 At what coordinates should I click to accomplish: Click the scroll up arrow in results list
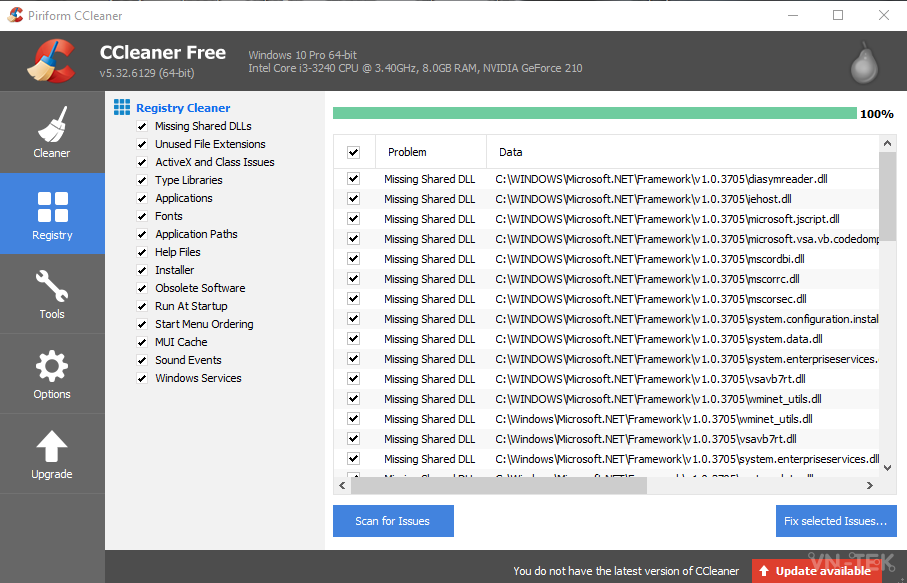887,143
